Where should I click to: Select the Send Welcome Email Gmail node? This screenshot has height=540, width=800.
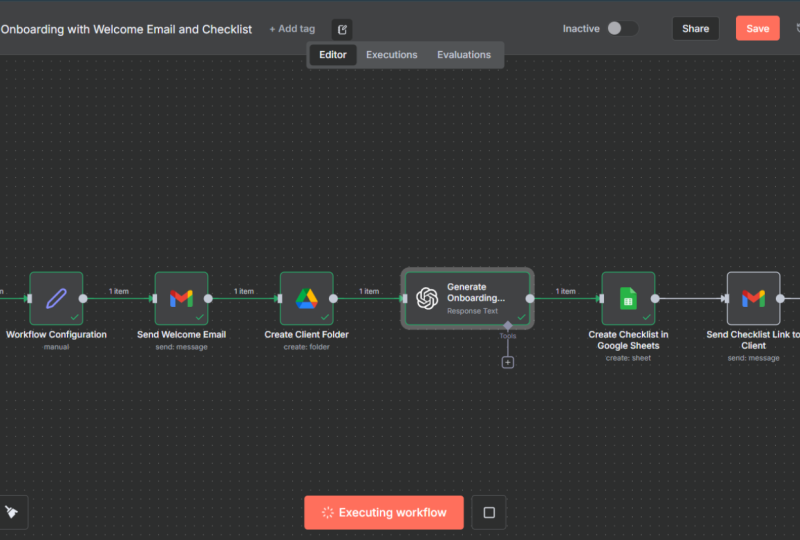click(182, 299)
